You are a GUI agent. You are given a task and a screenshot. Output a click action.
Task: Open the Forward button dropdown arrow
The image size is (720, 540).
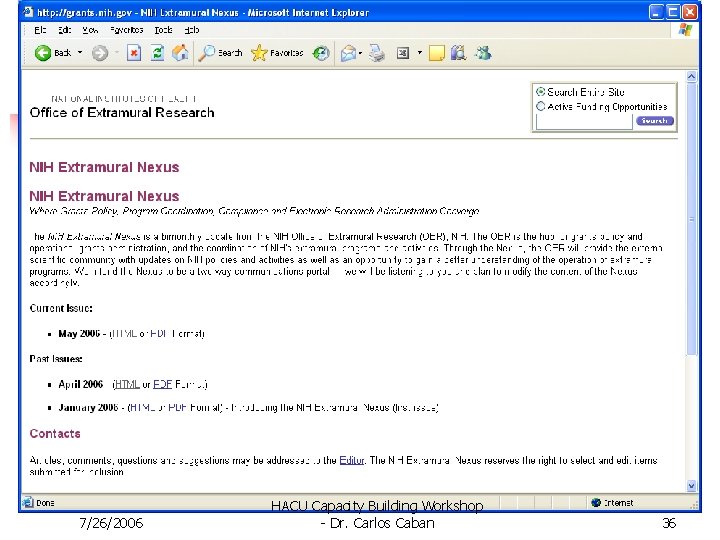point(117,53)
